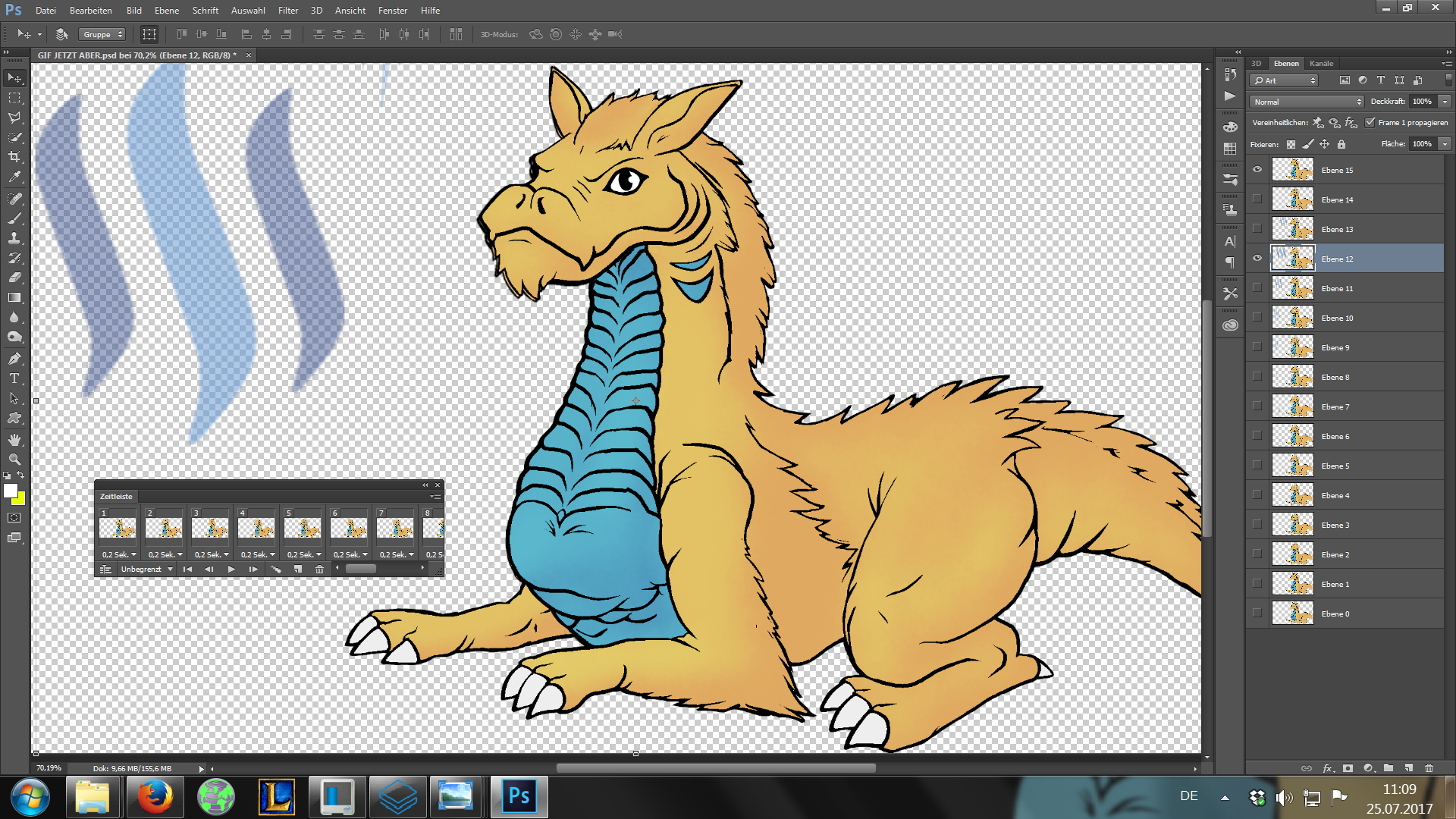Show layer Ebene 13
Viewport: 1456px width, 819px height.
(1257, 229)
